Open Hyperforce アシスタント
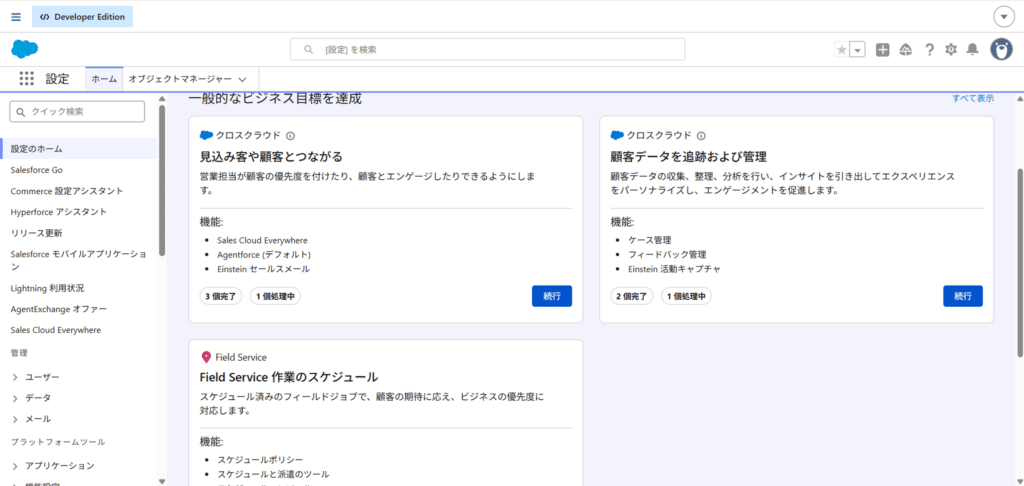This screenshot has height=486, width=1024. tap(59, 212)
